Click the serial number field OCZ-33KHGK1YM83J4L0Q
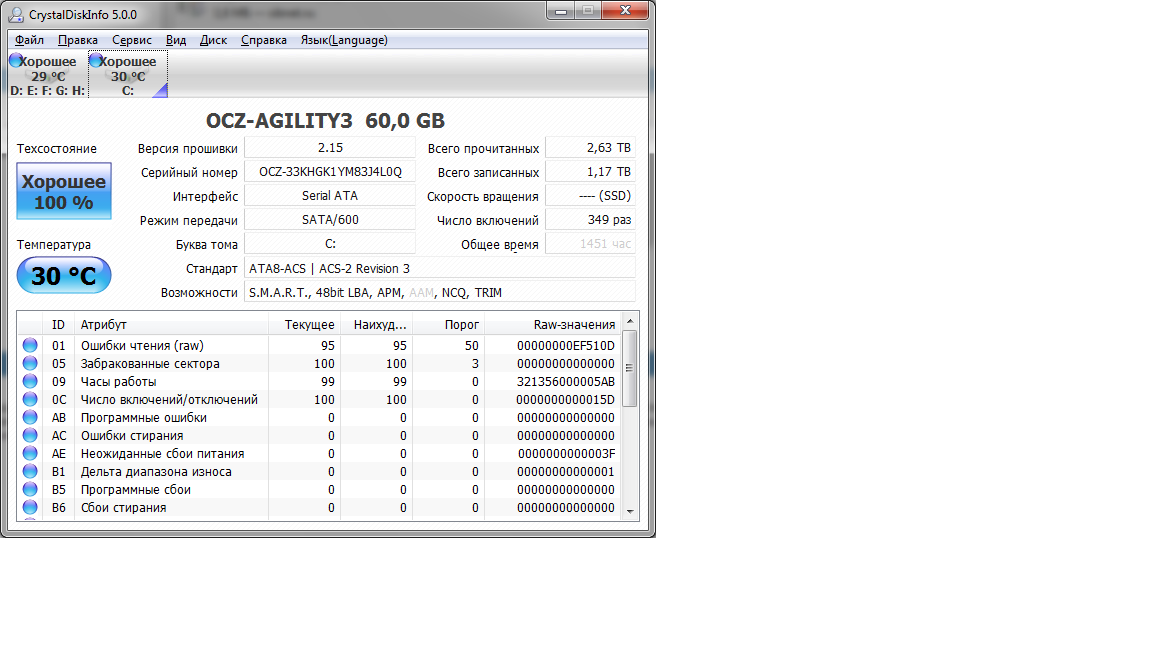 coord(330,172)
